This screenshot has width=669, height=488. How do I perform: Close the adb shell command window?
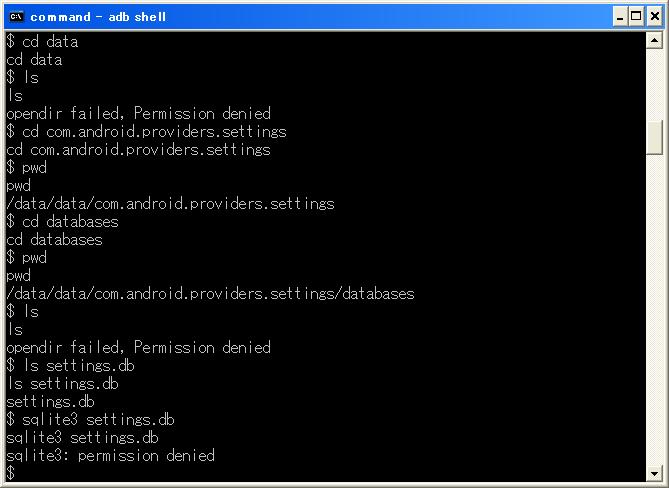655,17
